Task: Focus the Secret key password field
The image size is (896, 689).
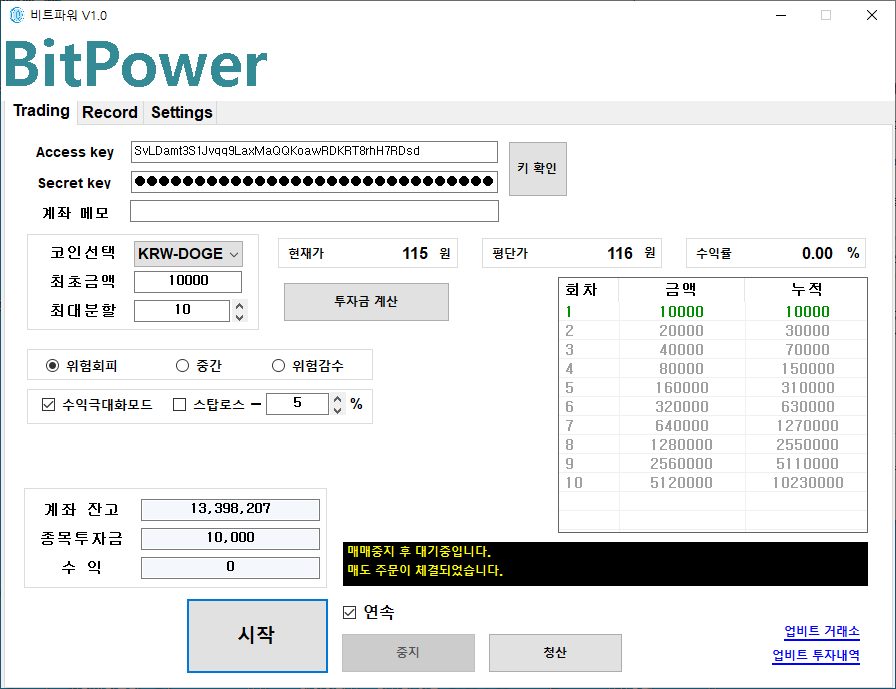Action: (x=314, y=182)
